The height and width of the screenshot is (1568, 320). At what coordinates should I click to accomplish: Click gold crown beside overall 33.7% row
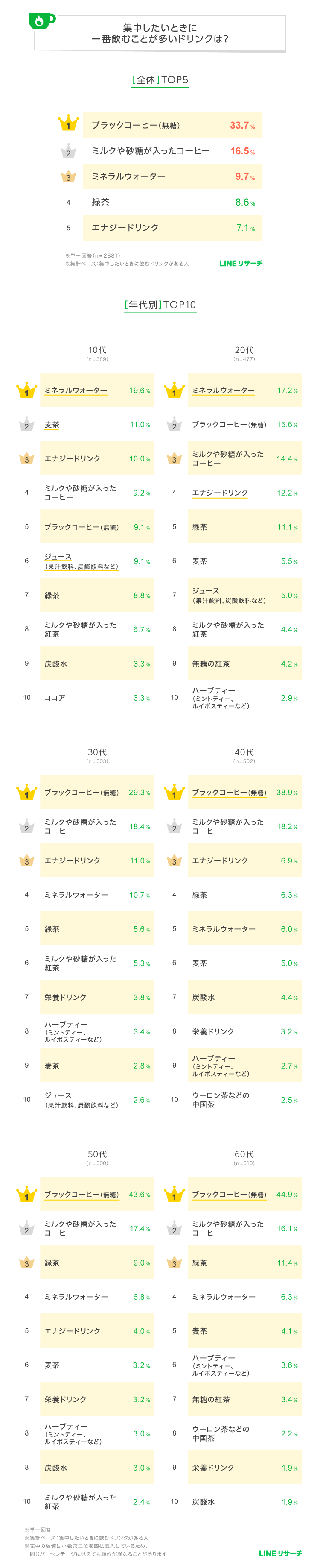(x=68, y=123)
